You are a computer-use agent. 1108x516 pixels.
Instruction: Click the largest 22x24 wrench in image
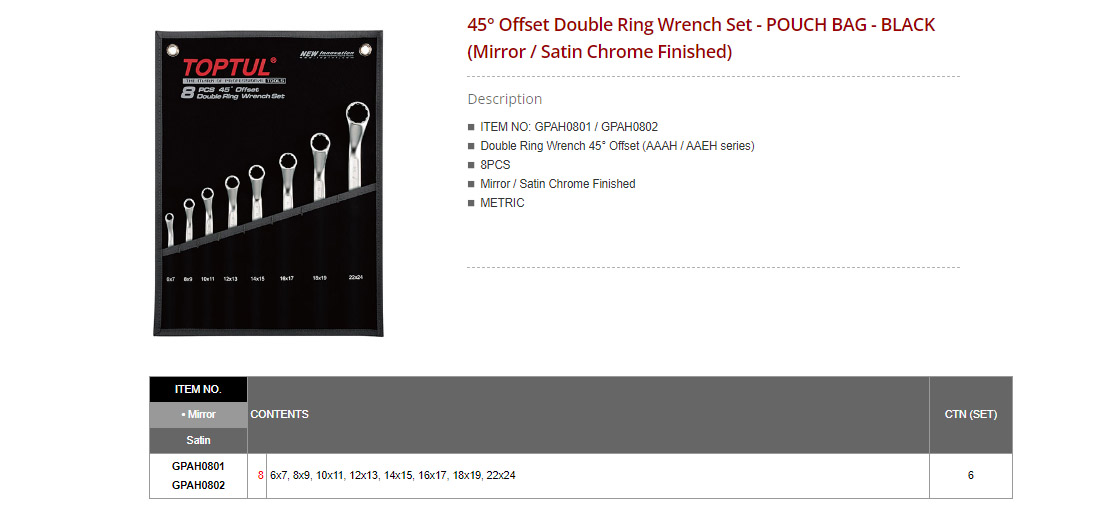coord(356,146)
